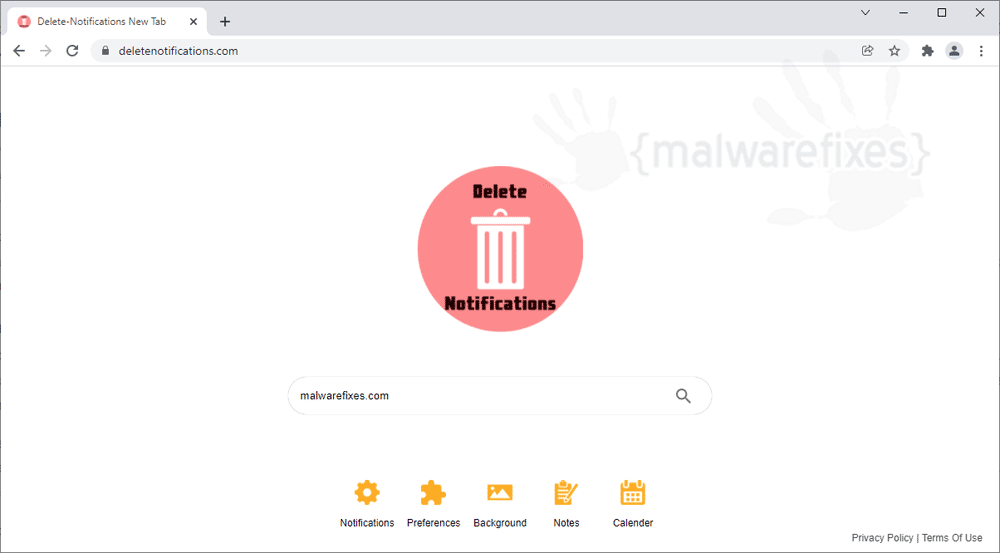Open the Background picture icon
The width and height of the screenshot is (1000, 553).
(500, 492)
